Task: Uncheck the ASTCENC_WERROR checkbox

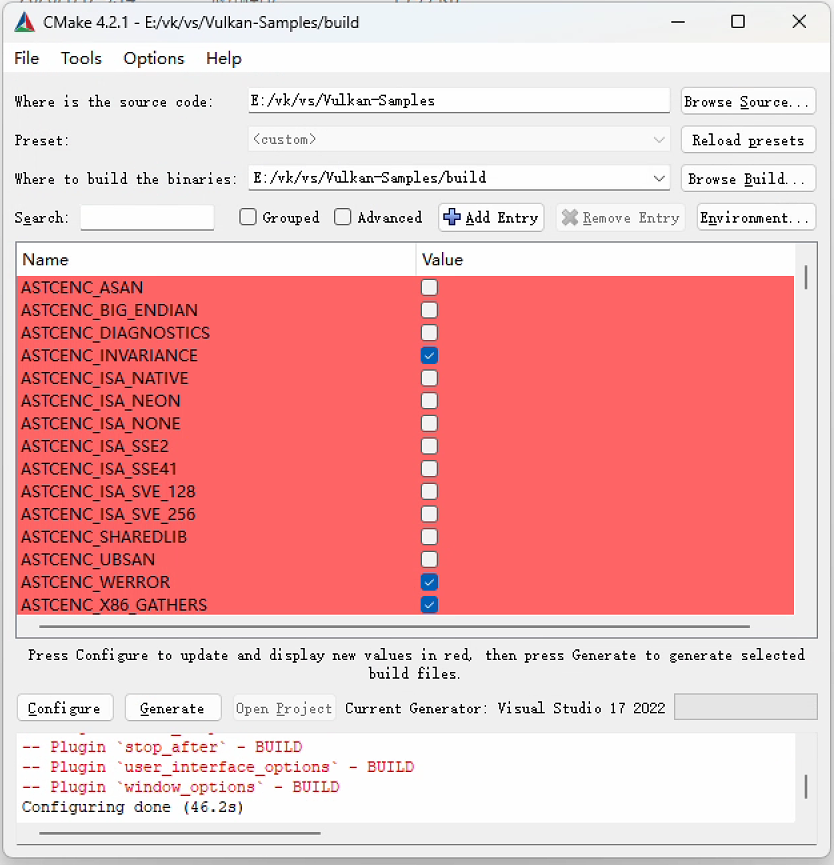Action: (x=429, y=582)
